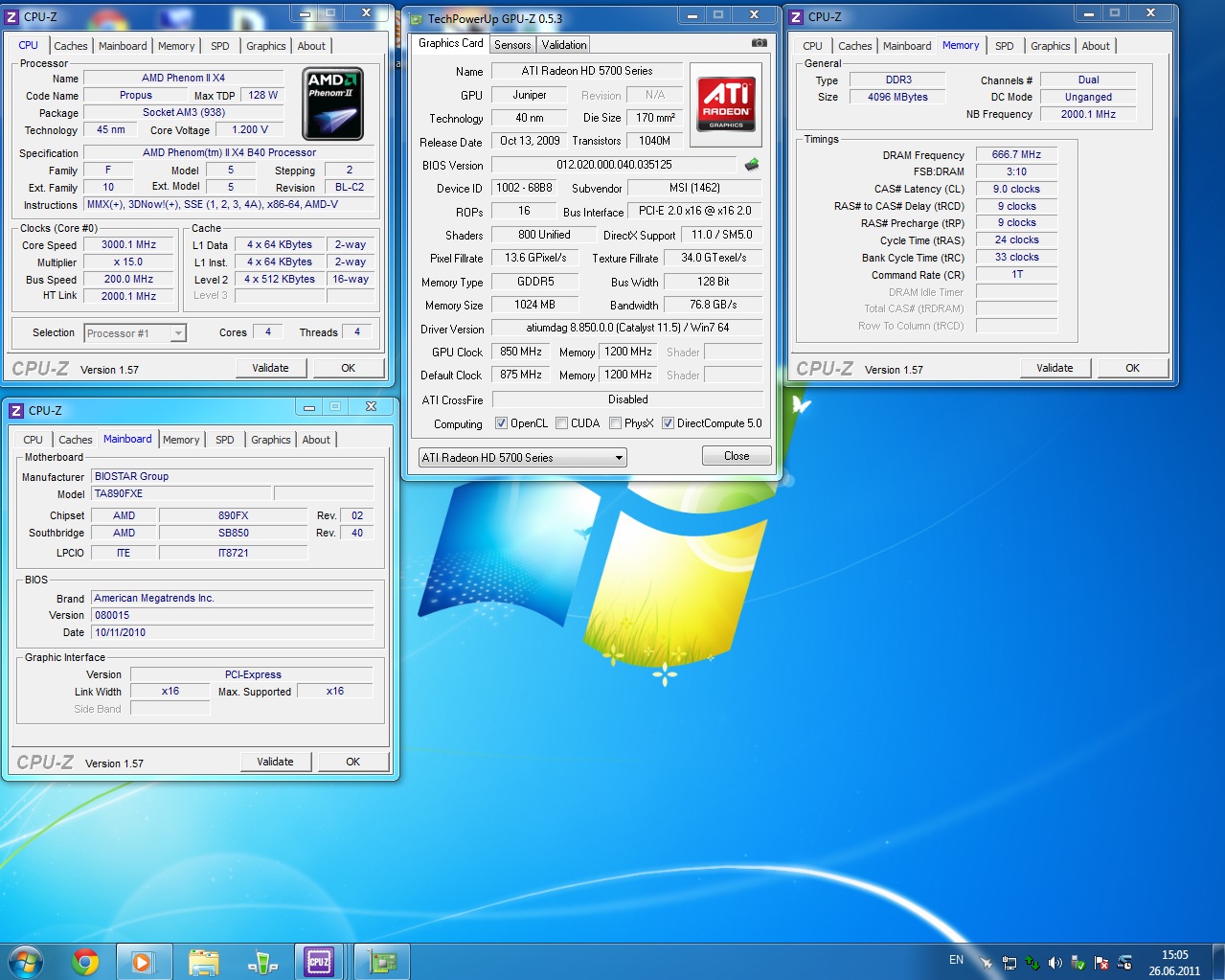The width and height of the screenshot is (1225, 980).
Task: Click OK in the Memory CPU-Z window
Action: (x=1133, y=368)
